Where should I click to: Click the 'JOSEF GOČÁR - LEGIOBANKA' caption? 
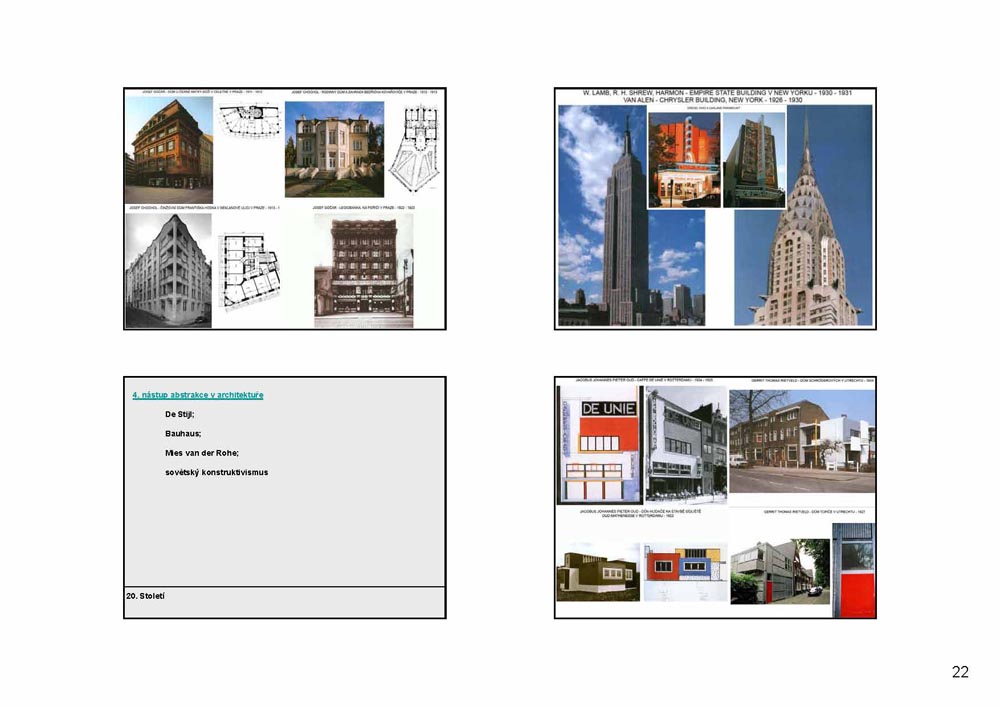point(364,208)
